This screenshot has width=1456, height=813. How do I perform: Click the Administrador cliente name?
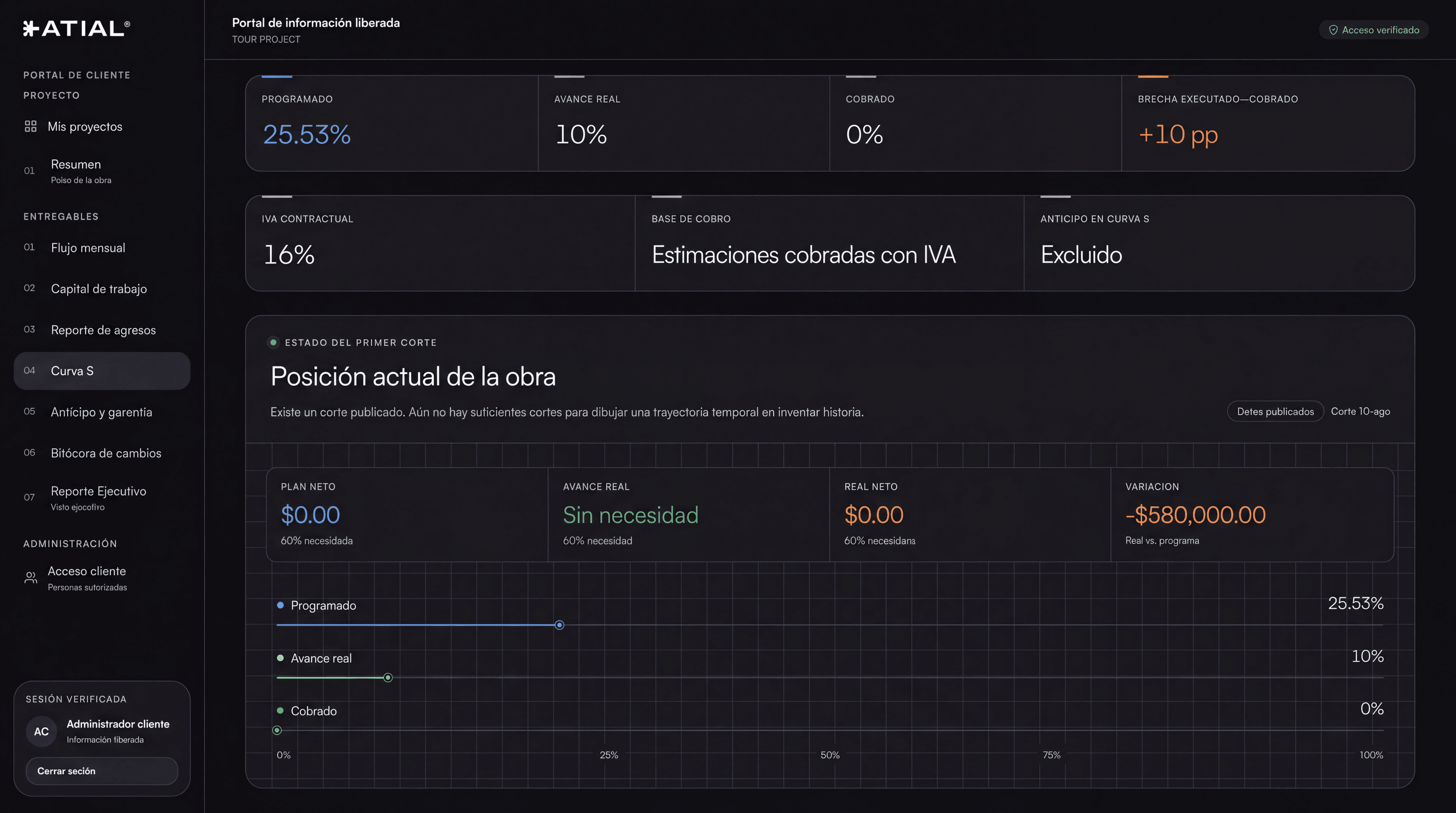[118, 724]
